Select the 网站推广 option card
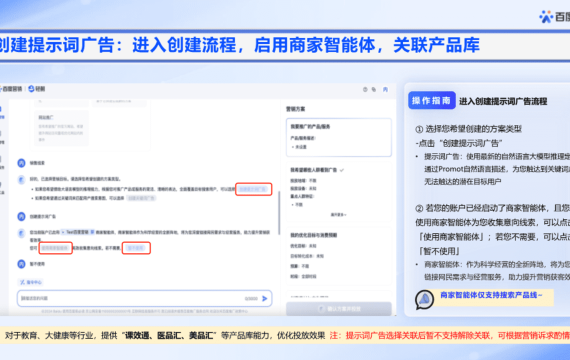 click(61, 128)
